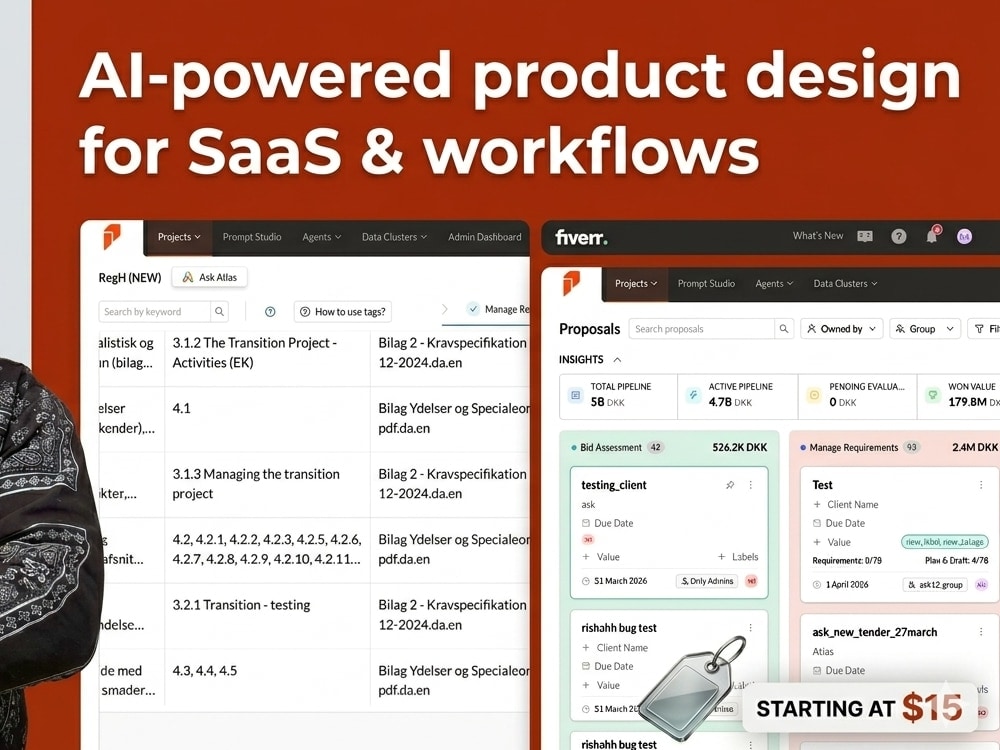This screenshot has width=1000, height=750.
Task: Open Prompt Studio in the Proposals window
Action: tap(706, 284)
